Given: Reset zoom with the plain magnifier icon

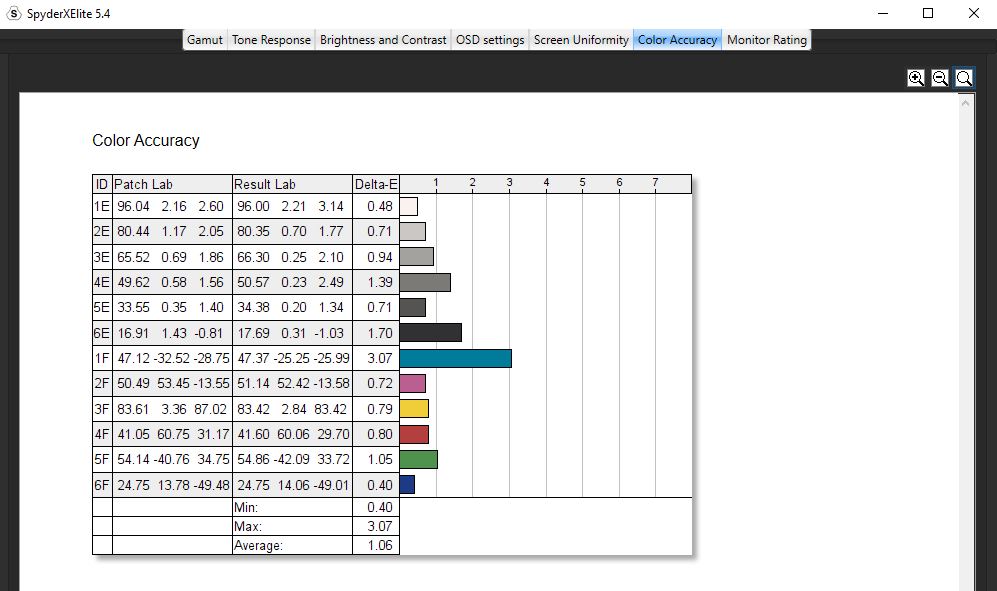Looking at the screenshot, I should 964,78.
